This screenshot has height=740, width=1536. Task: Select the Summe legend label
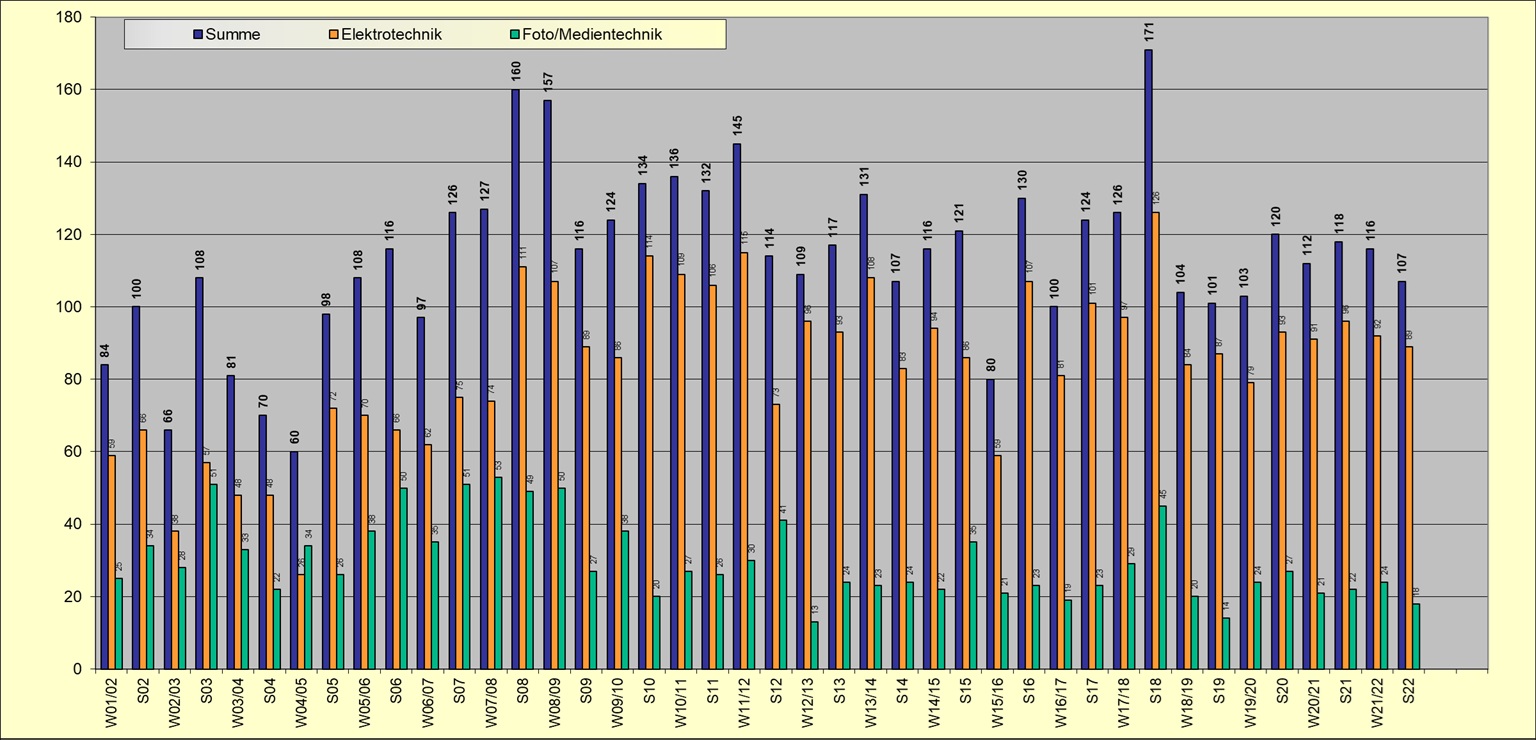(232, 35)
